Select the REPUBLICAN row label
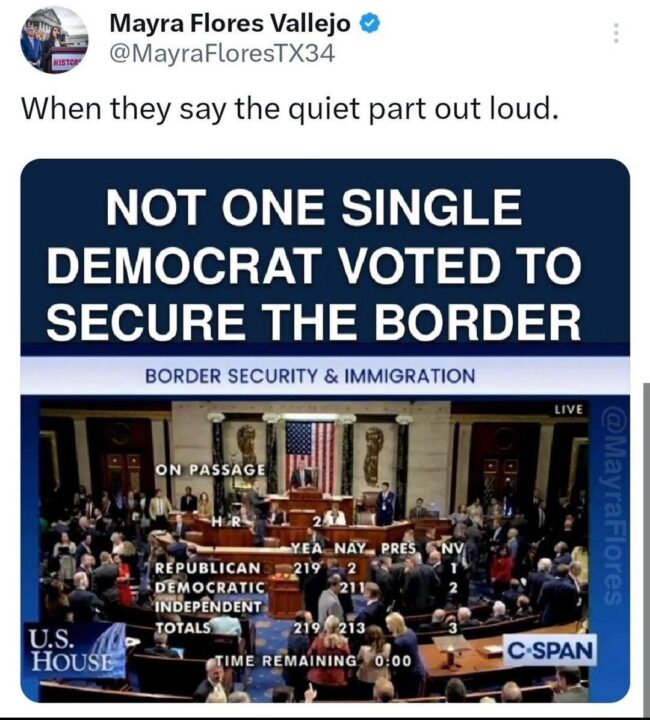This screenshot has height=720, width=650. [x=208, y=568]
